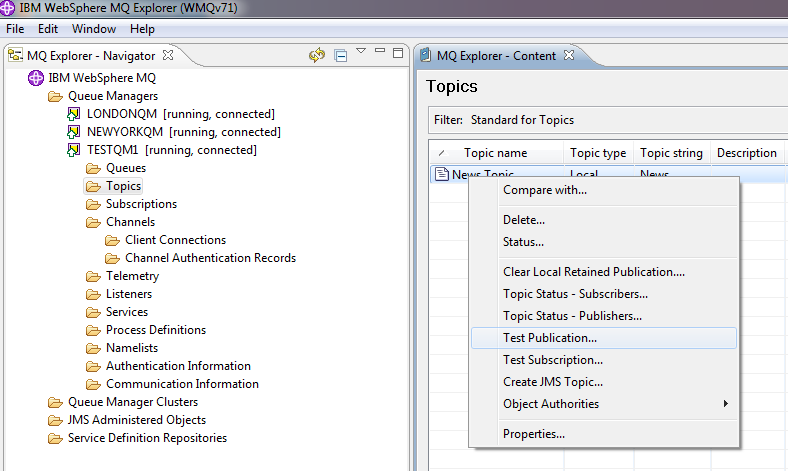Click the Topics folder icon
This screenshot has height=471, width=788.
93,186
